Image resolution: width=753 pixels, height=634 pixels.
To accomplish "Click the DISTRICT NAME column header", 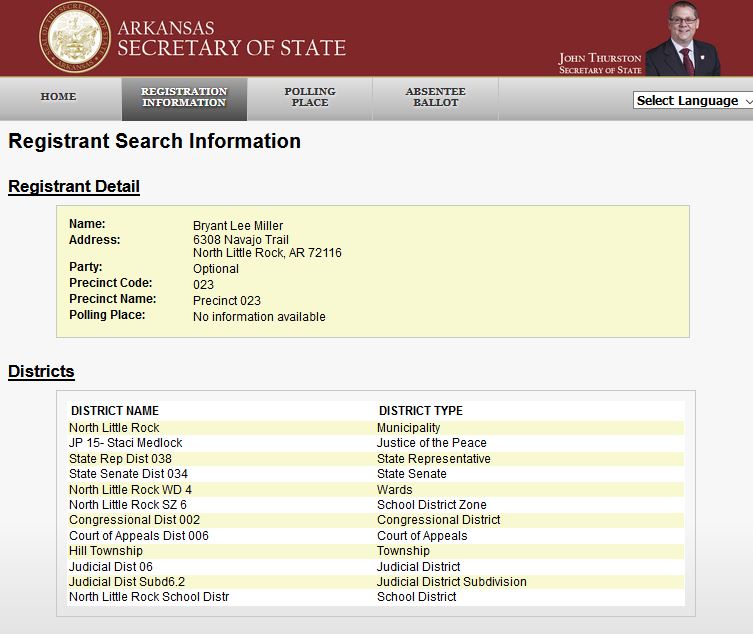I will (115, 411).
